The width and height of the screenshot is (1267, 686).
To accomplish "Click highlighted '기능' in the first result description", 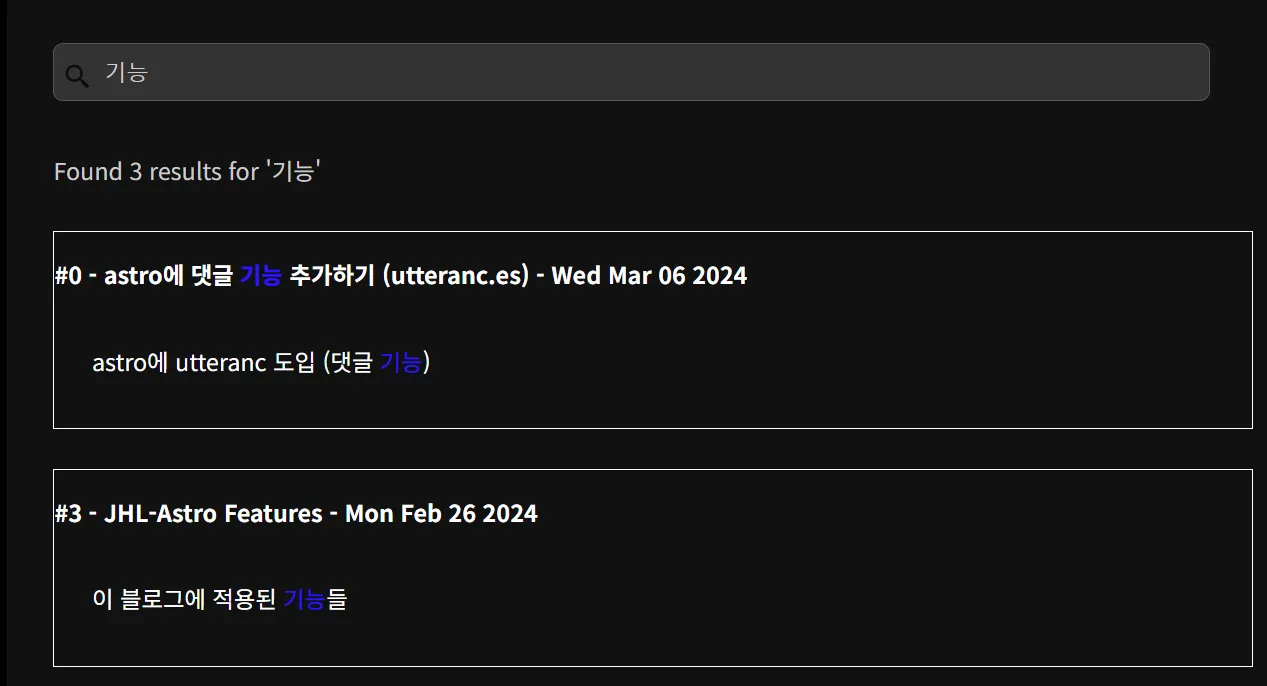I will pyautogui.click(x=401, y=362).
